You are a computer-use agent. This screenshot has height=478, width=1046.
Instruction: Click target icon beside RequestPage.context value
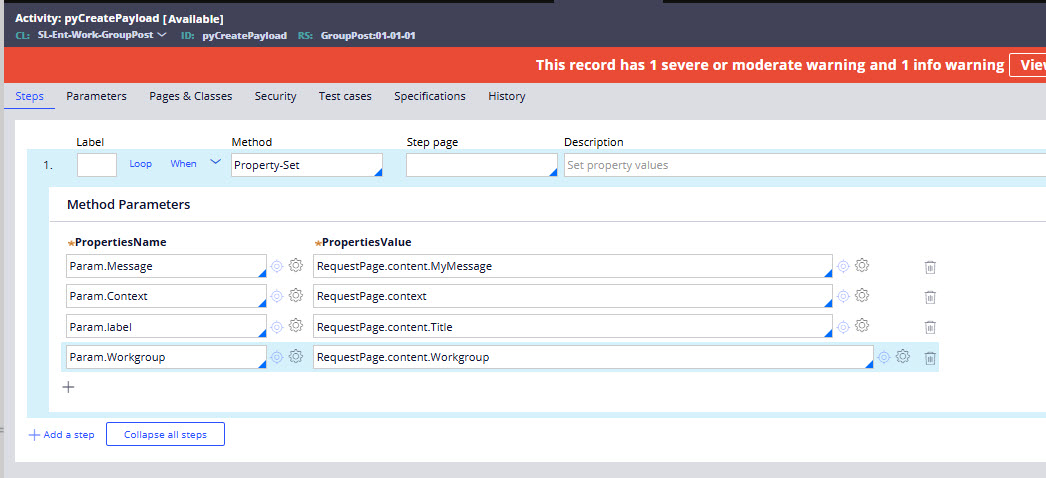843,296
